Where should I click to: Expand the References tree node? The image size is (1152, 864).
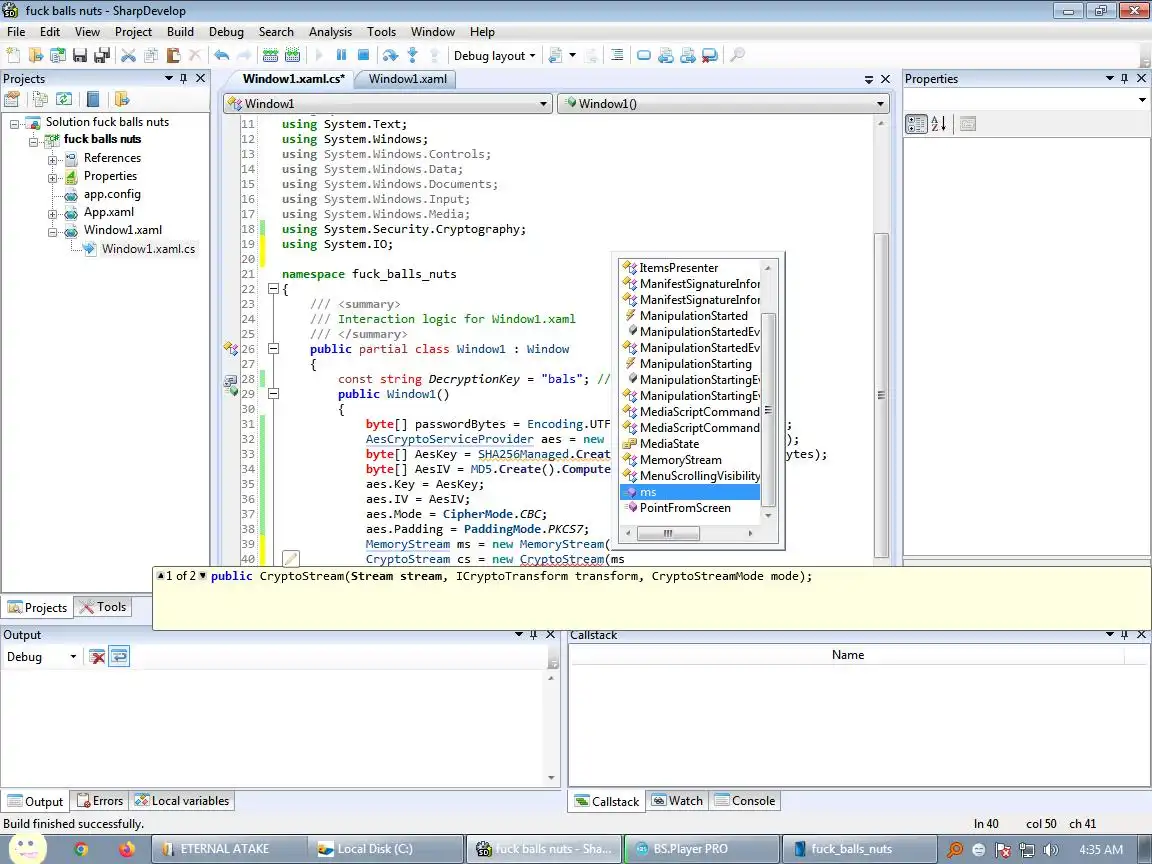click(x=53, y=159)
